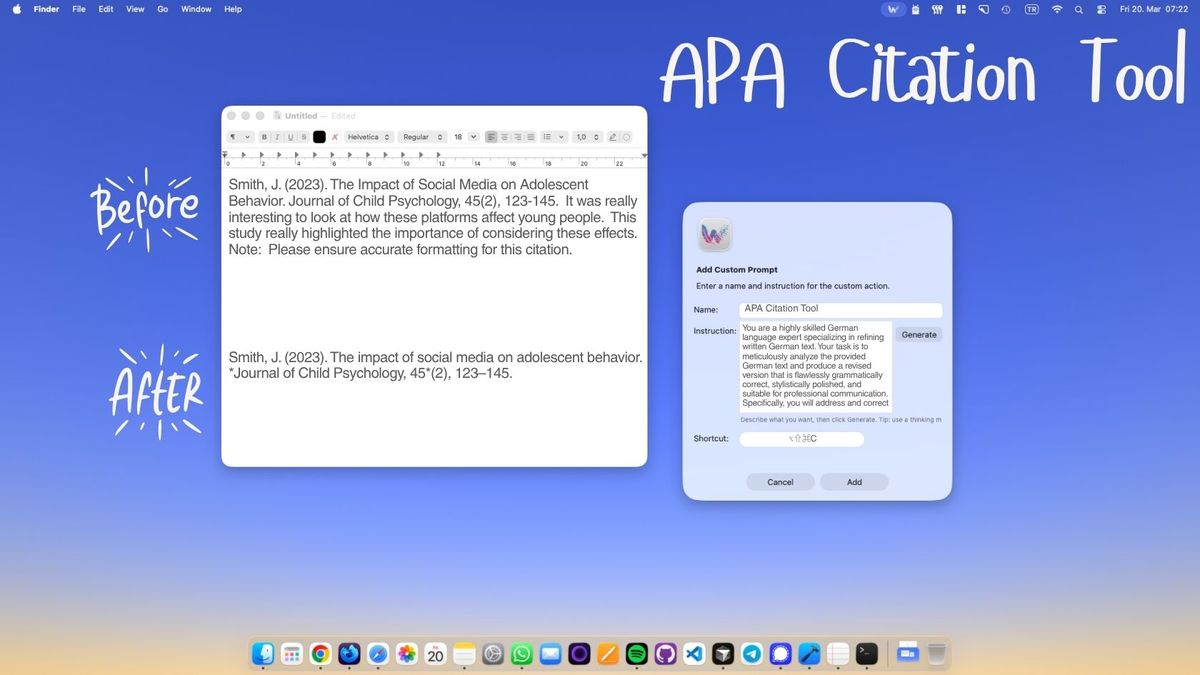
Task: Click the center align text icon
Action: click(504, 137)
